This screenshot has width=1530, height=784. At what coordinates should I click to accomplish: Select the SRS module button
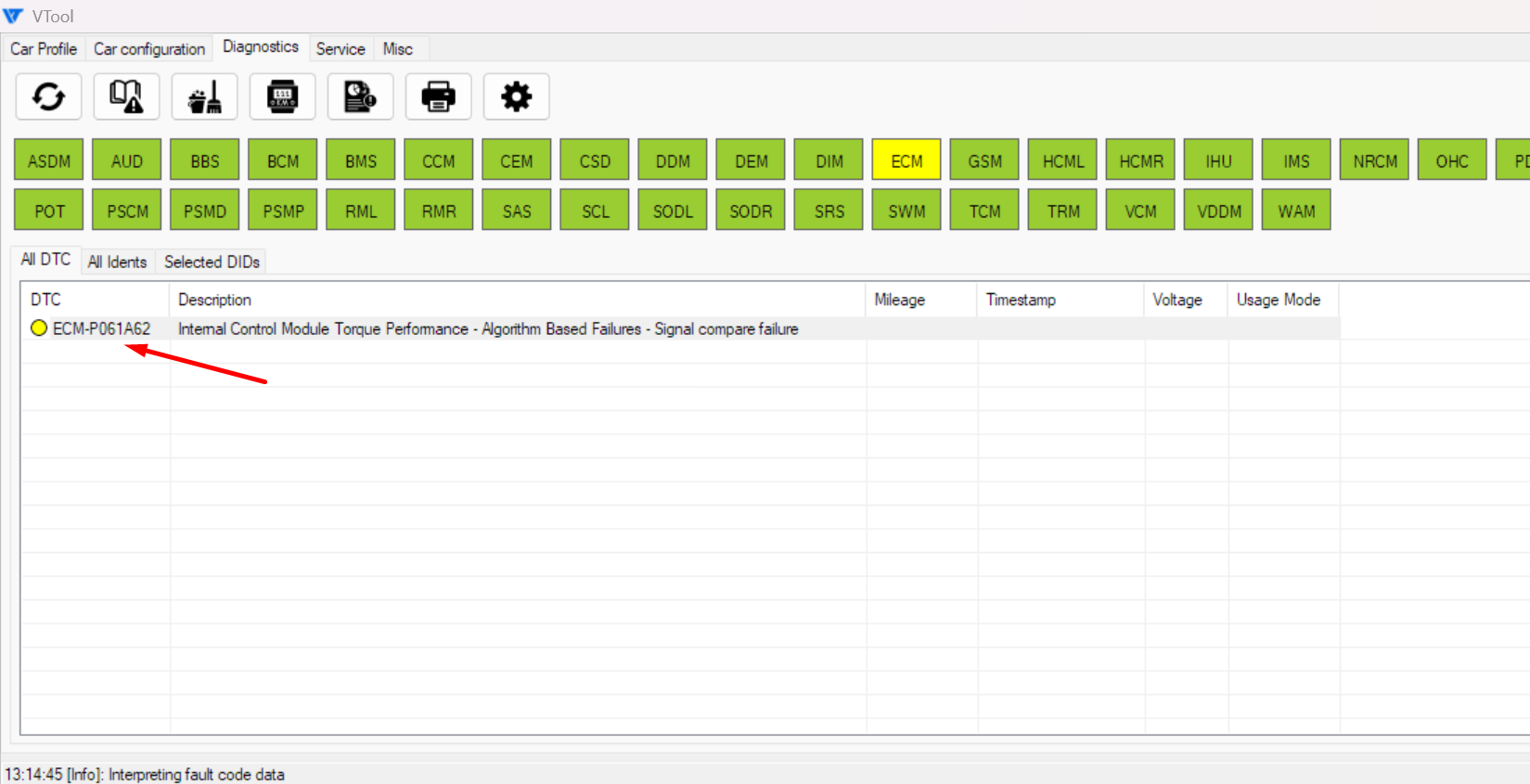(x=829, y=211)
